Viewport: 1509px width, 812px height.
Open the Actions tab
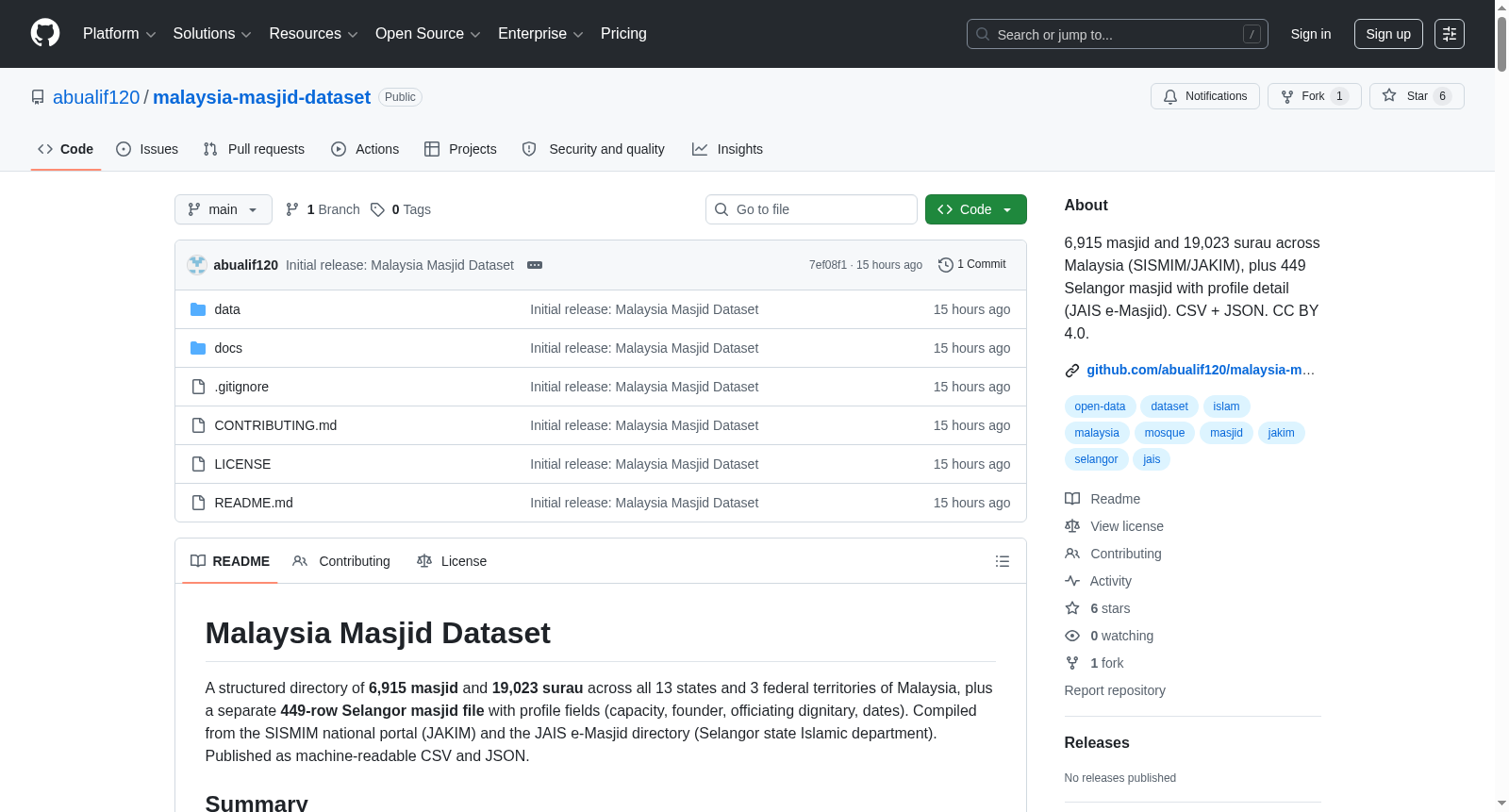(365, 149)
